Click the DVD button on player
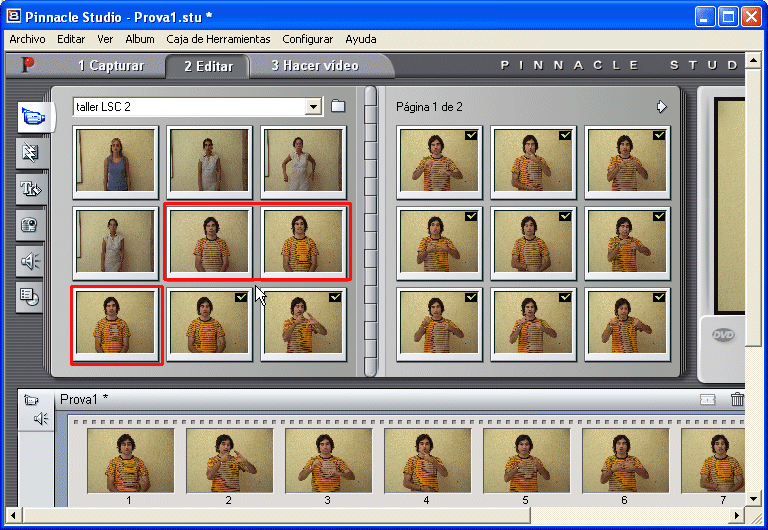The width and height of the screenshot is (768, 530). [723, 335]
